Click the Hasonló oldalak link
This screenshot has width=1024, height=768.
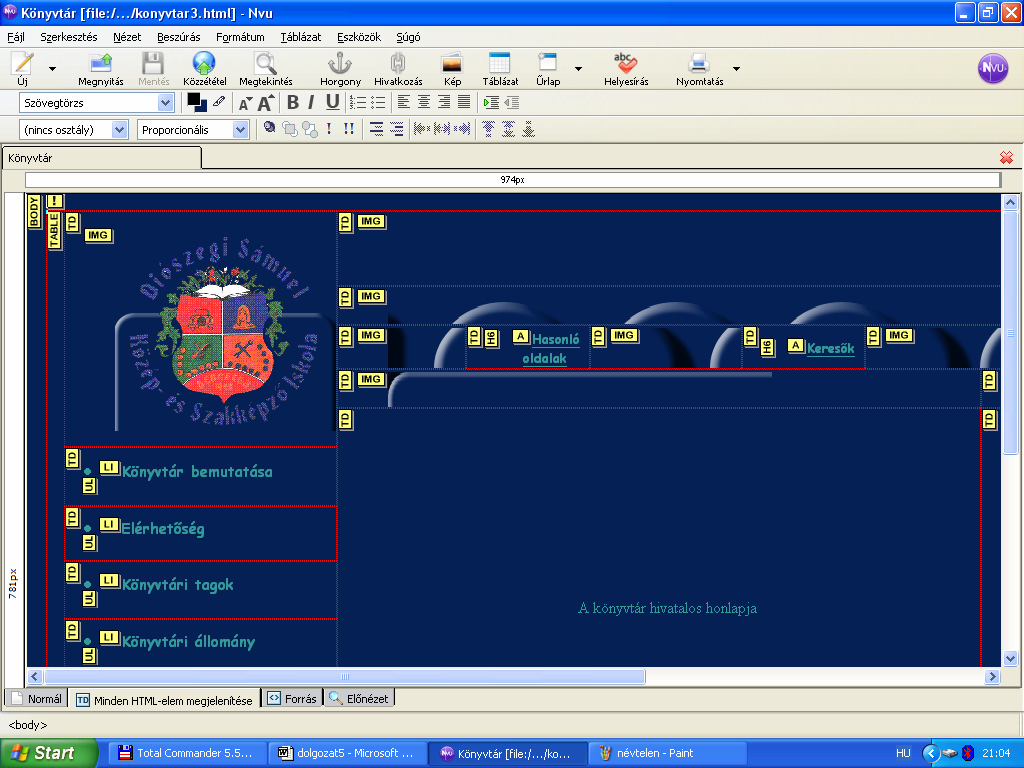[x=549, y=349]
